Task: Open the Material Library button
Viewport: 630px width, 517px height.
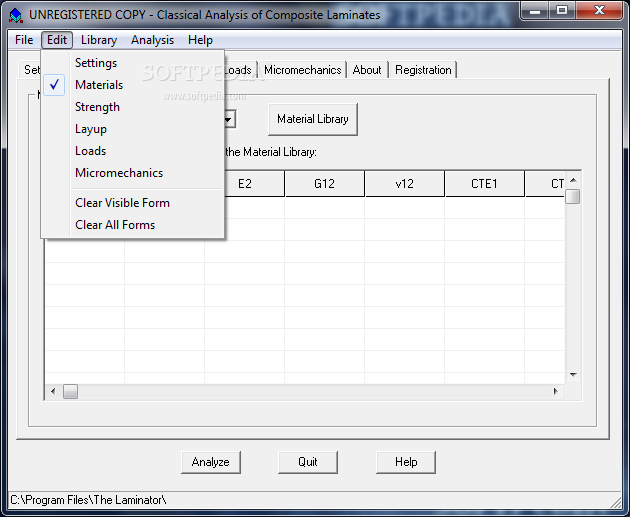Action: tap(313, 119)
